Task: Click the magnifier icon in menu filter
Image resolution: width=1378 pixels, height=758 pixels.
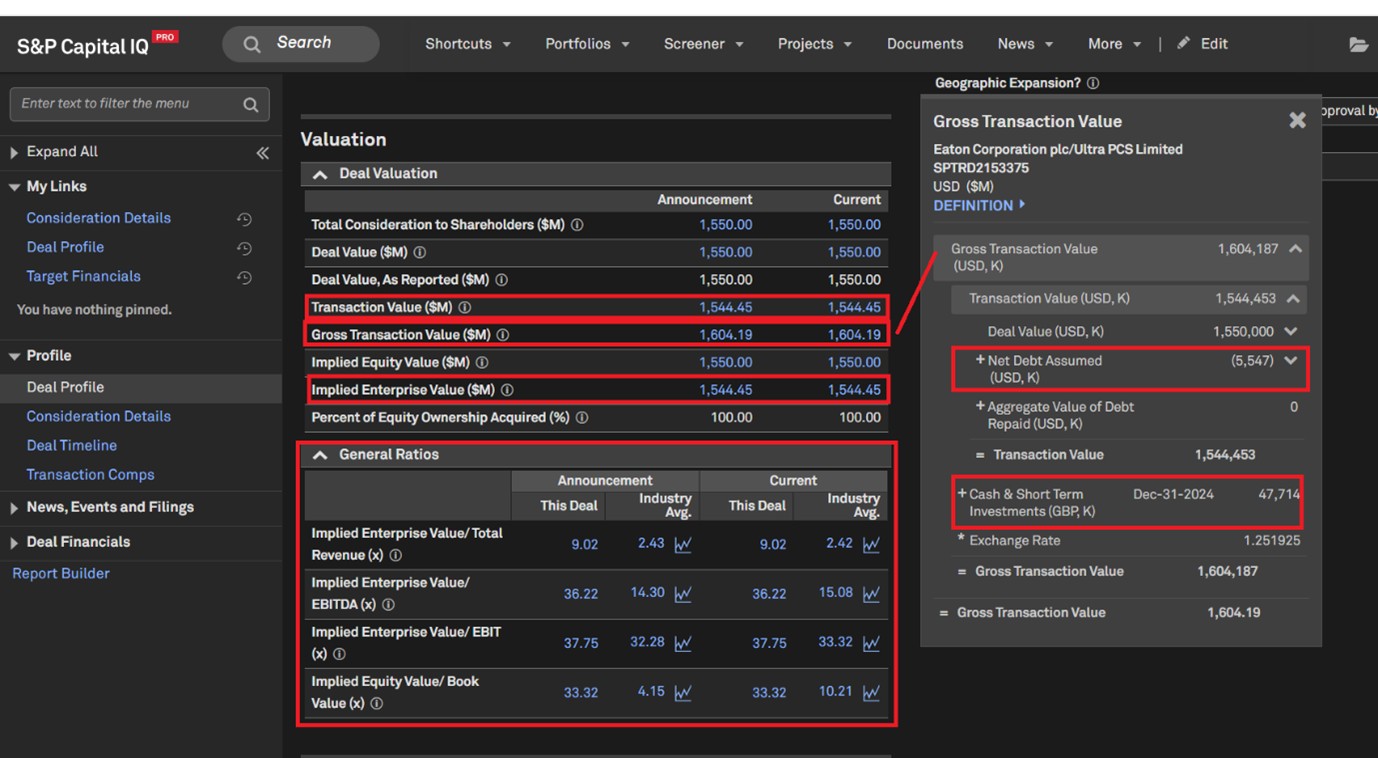Action: (250, 105)
